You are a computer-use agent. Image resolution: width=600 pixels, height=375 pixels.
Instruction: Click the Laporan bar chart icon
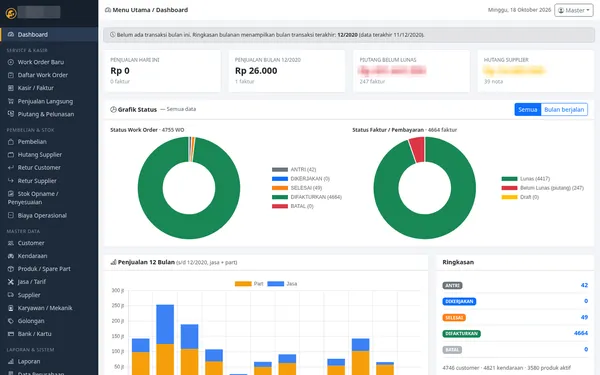pos(11,362)
